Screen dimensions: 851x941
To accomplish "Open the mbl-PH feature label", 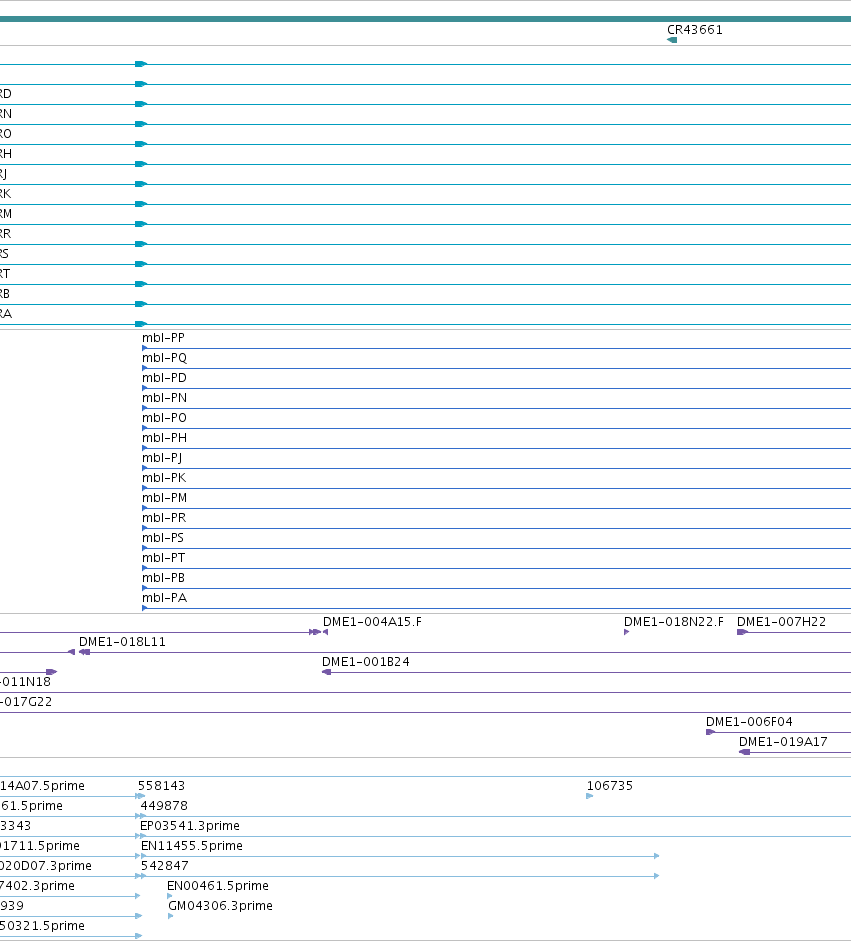I will [x=164, y=438].
